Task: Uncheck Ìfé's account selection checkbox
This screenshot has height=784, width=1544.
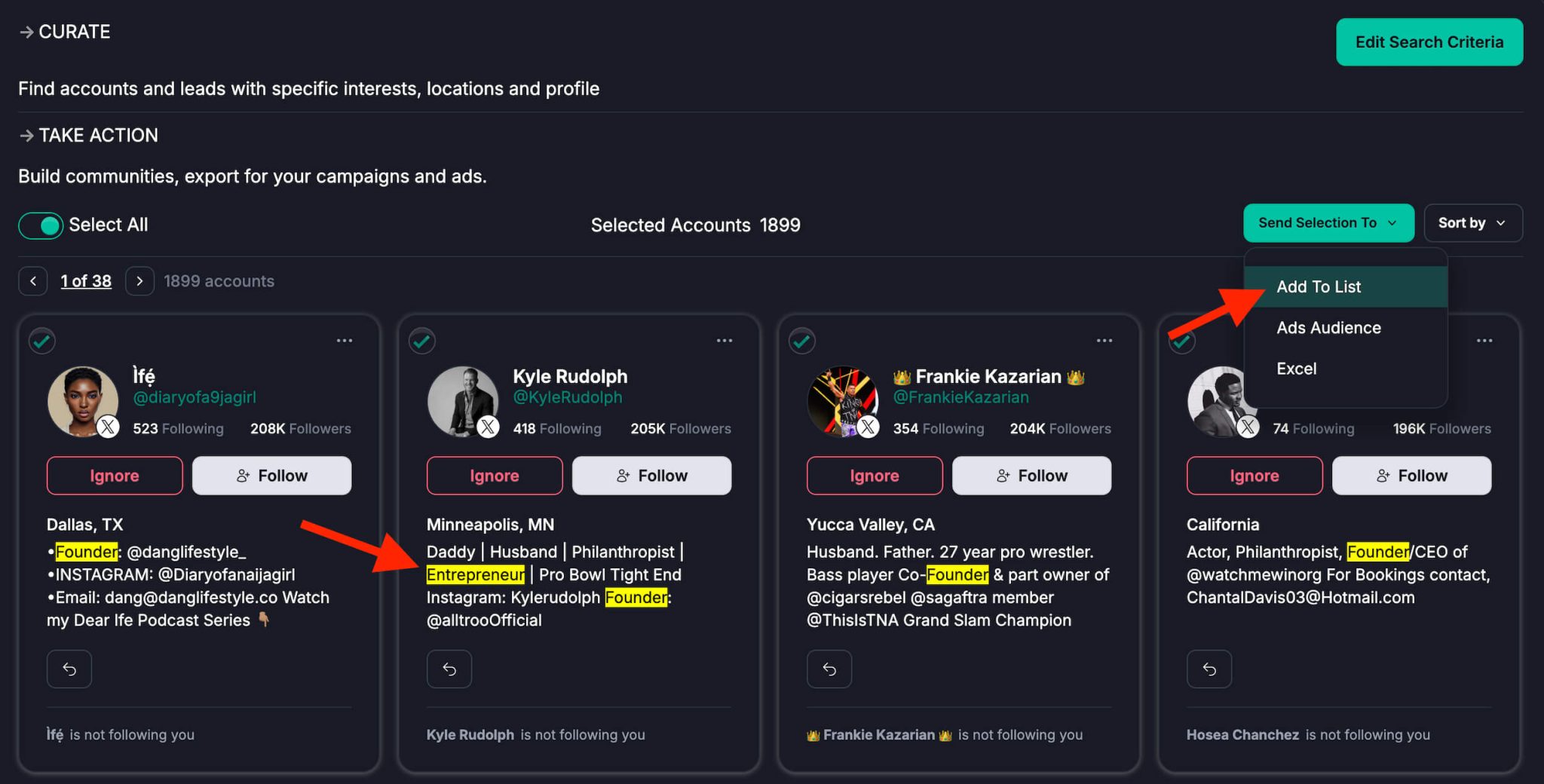Action: pyautogui.click(x=42, y=341)
